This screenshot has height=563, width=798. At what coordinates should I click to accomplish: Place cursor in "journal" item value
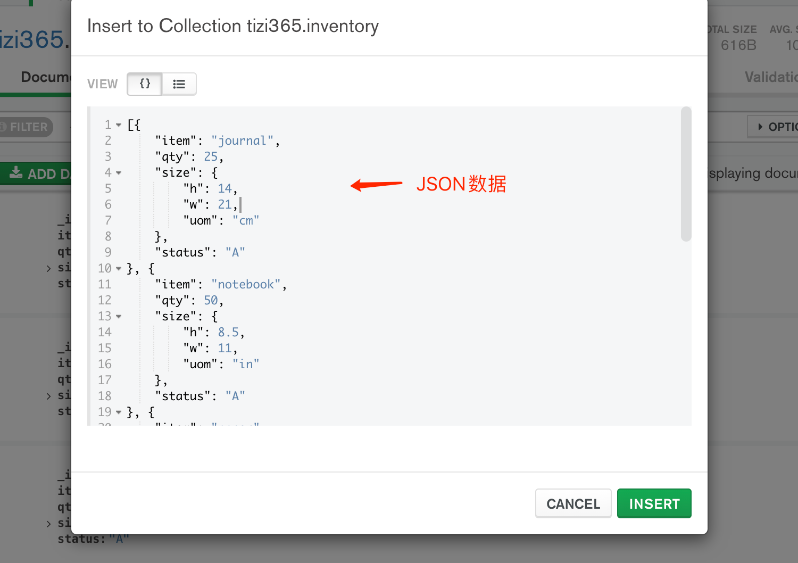click(243, 141)
